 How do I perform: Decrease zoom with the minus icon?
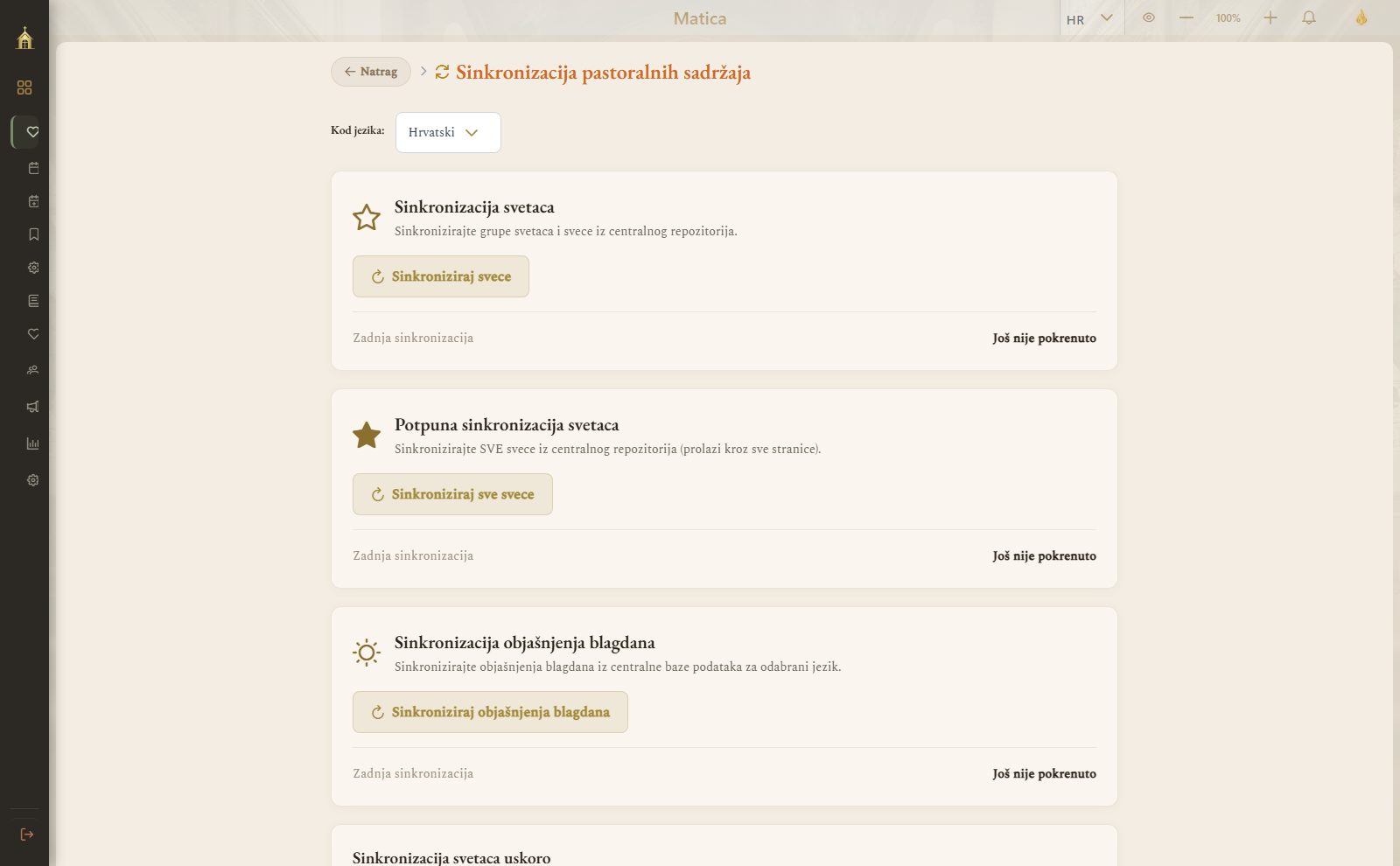(1186, 17)
